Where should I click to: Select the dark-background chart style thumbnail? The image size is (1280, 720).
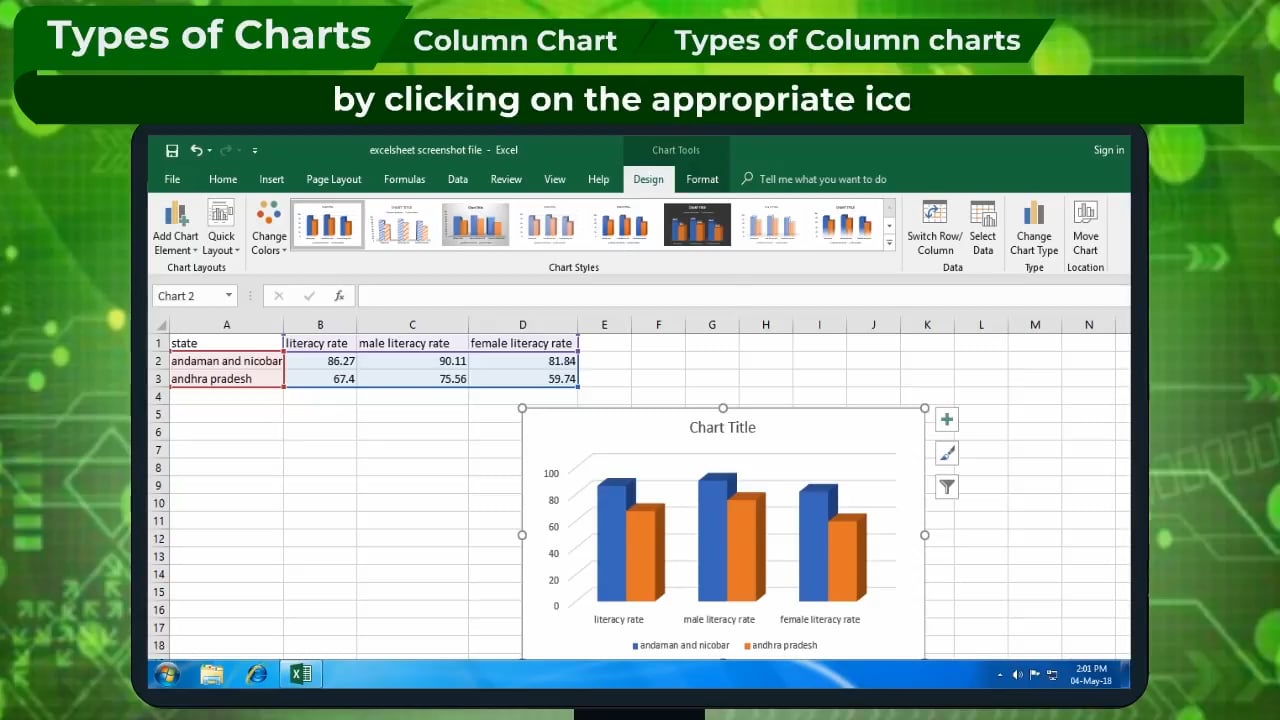click(x=697, y=224)
